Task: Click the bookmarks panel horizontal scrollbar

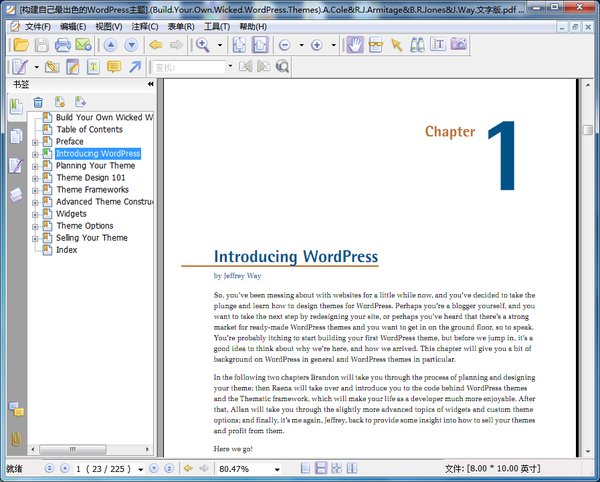Action: 73,449
